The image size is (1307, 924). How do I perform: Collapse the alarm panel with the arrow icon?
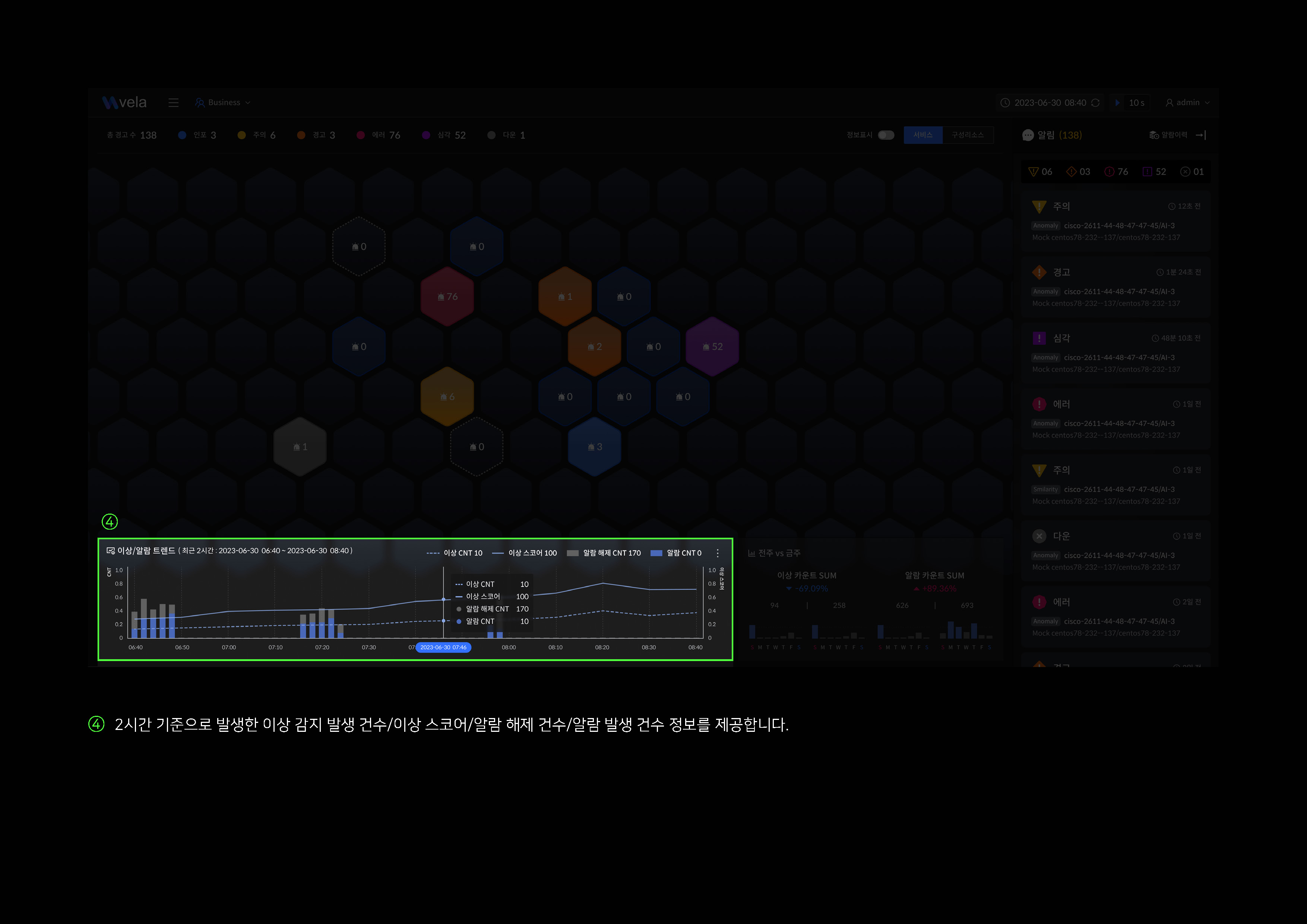coord(1201,135)
